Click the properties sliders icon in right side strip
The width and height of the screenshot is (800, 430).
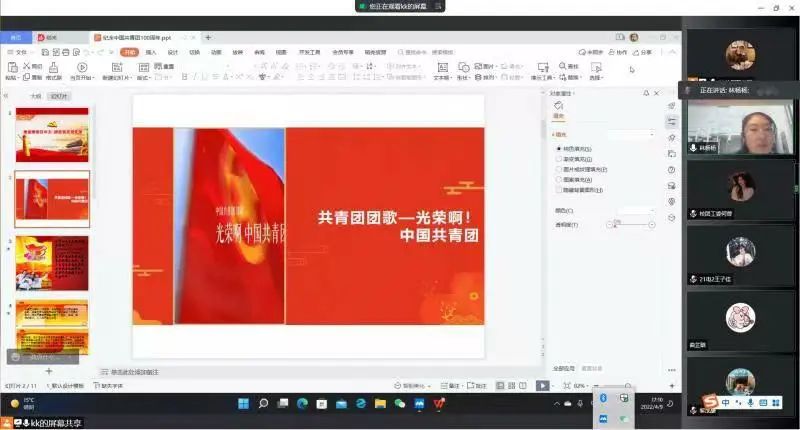[x=672, y=121]
